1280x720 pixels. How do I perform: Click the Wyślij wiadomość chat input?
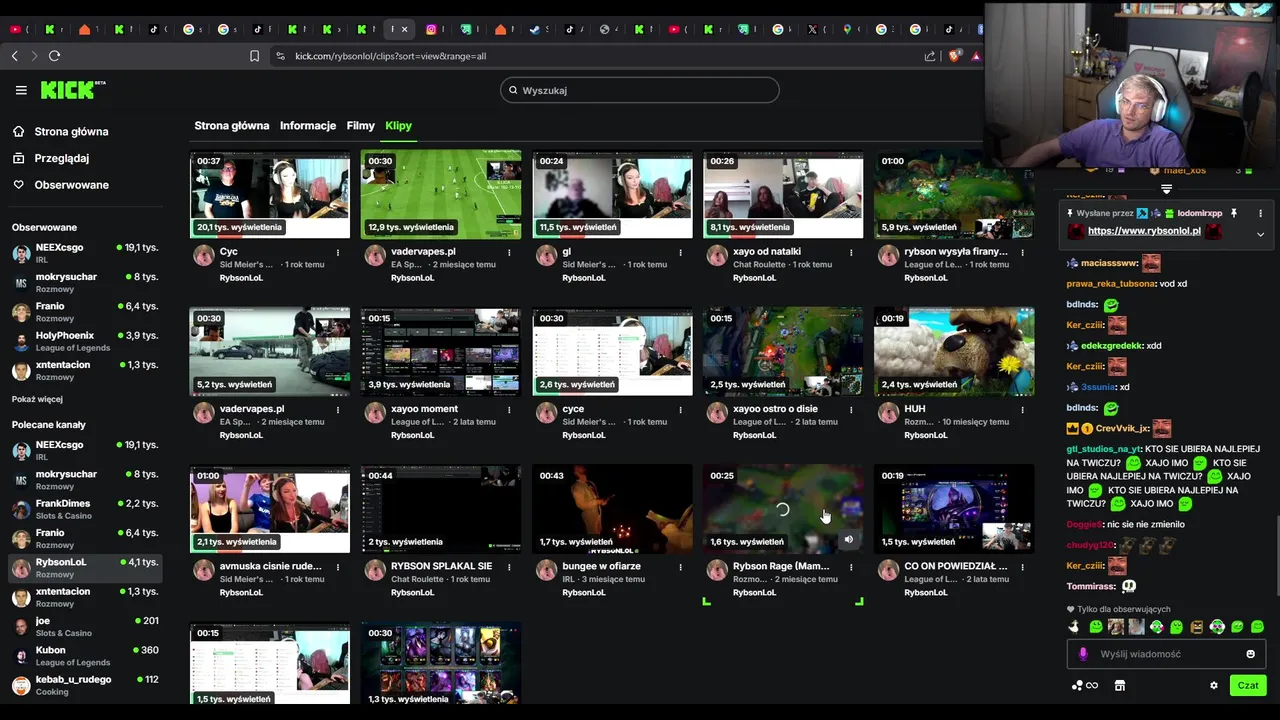coord(1166,654)
